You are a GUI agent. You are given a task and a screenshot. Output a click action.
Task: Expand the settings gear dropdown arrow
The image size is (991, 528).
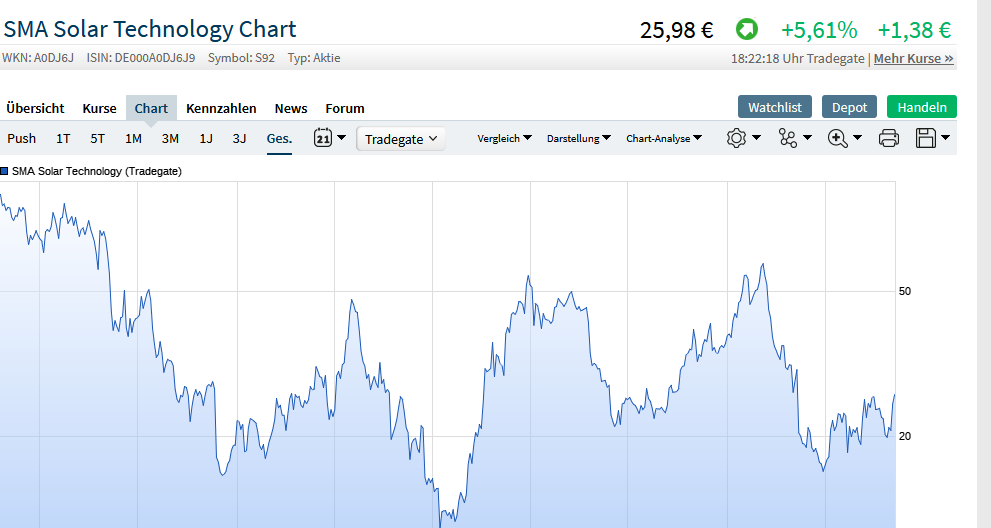[x=757, y=137]
